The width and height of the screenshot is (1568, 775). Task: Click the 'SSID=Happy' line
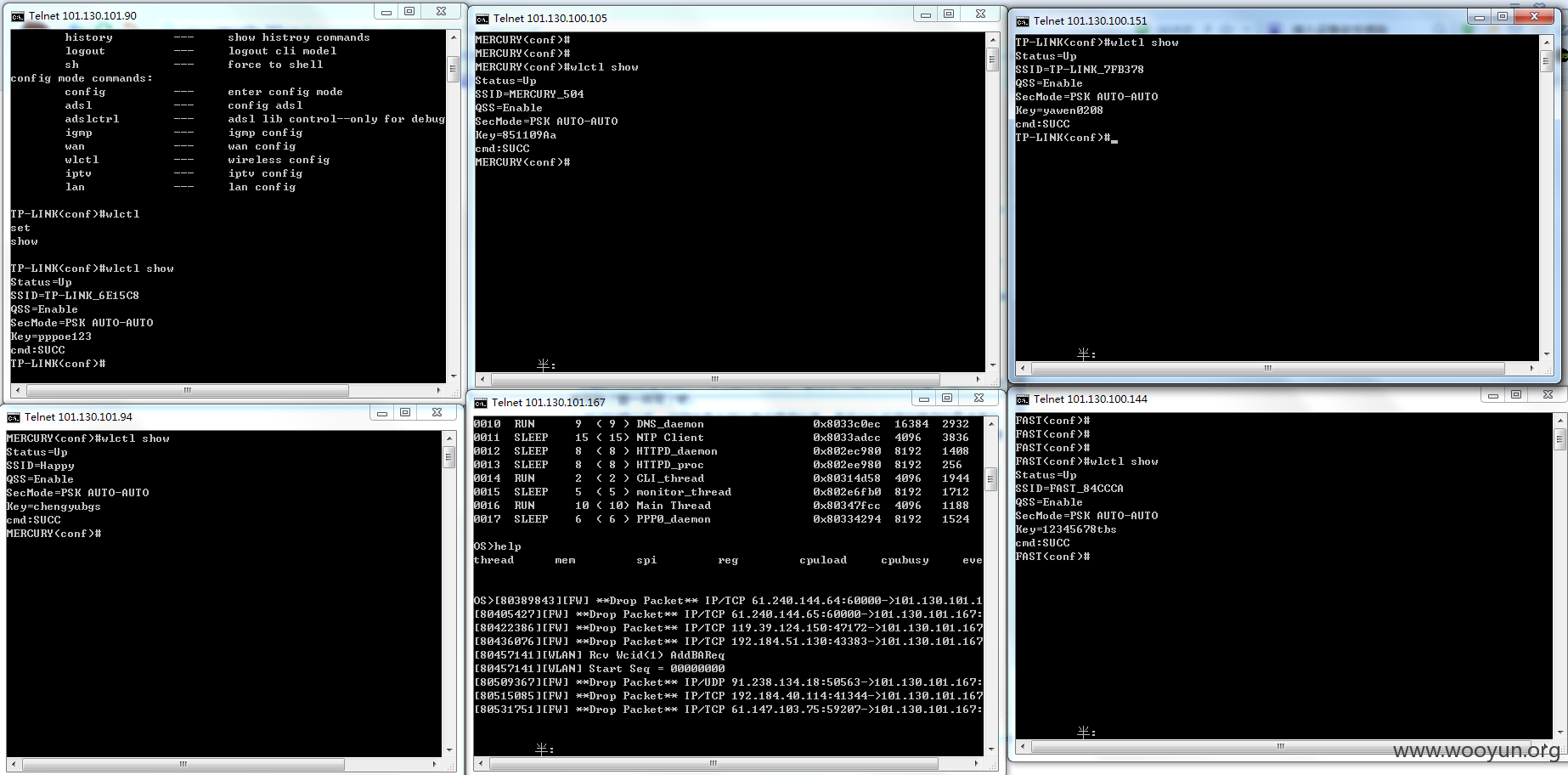coord(40,466)
